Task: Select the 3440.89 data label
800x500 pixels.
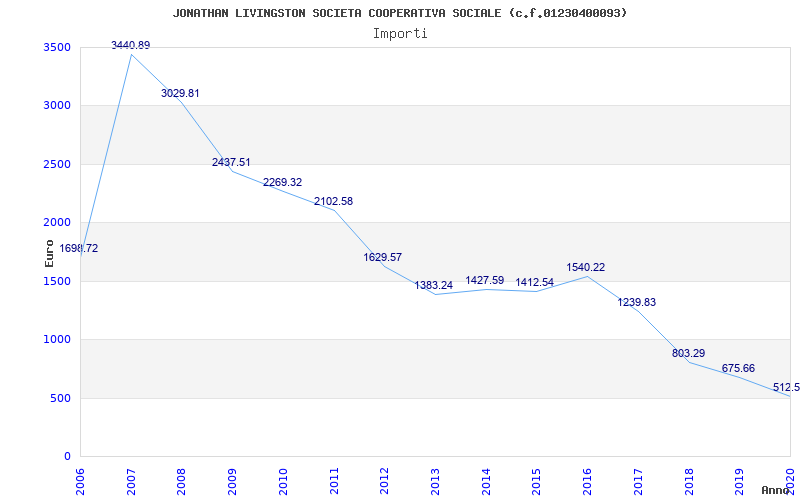Action: [131, 45]
